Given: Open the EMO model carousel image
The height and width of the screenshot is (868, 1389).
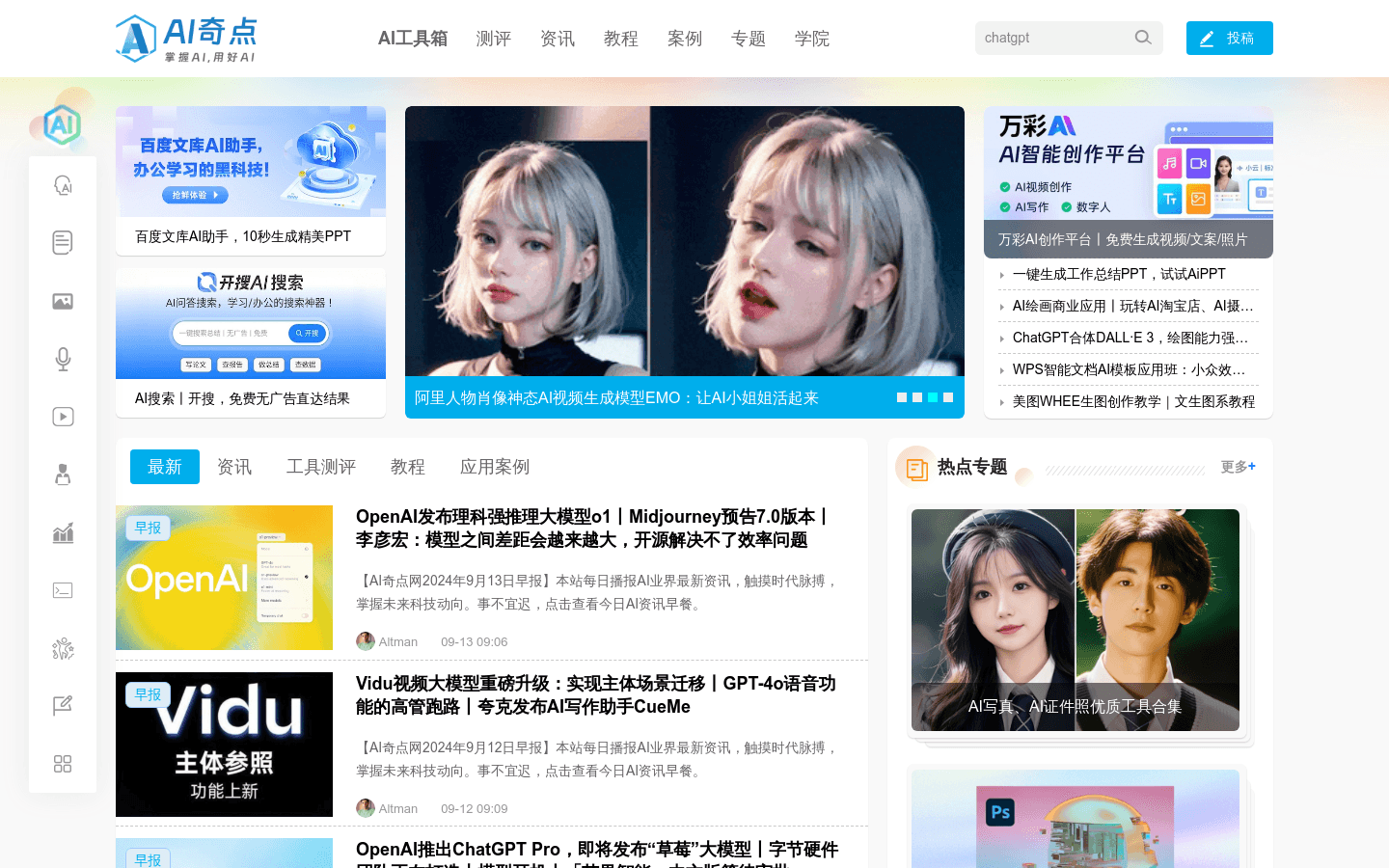Looking at the screenshot, I should (685, 241).
